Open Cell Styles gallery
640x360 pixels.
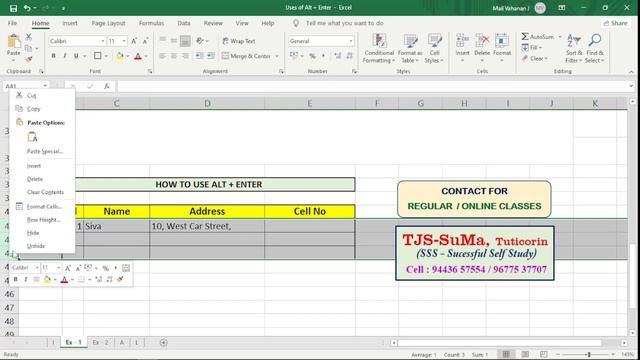coord(434,49)
